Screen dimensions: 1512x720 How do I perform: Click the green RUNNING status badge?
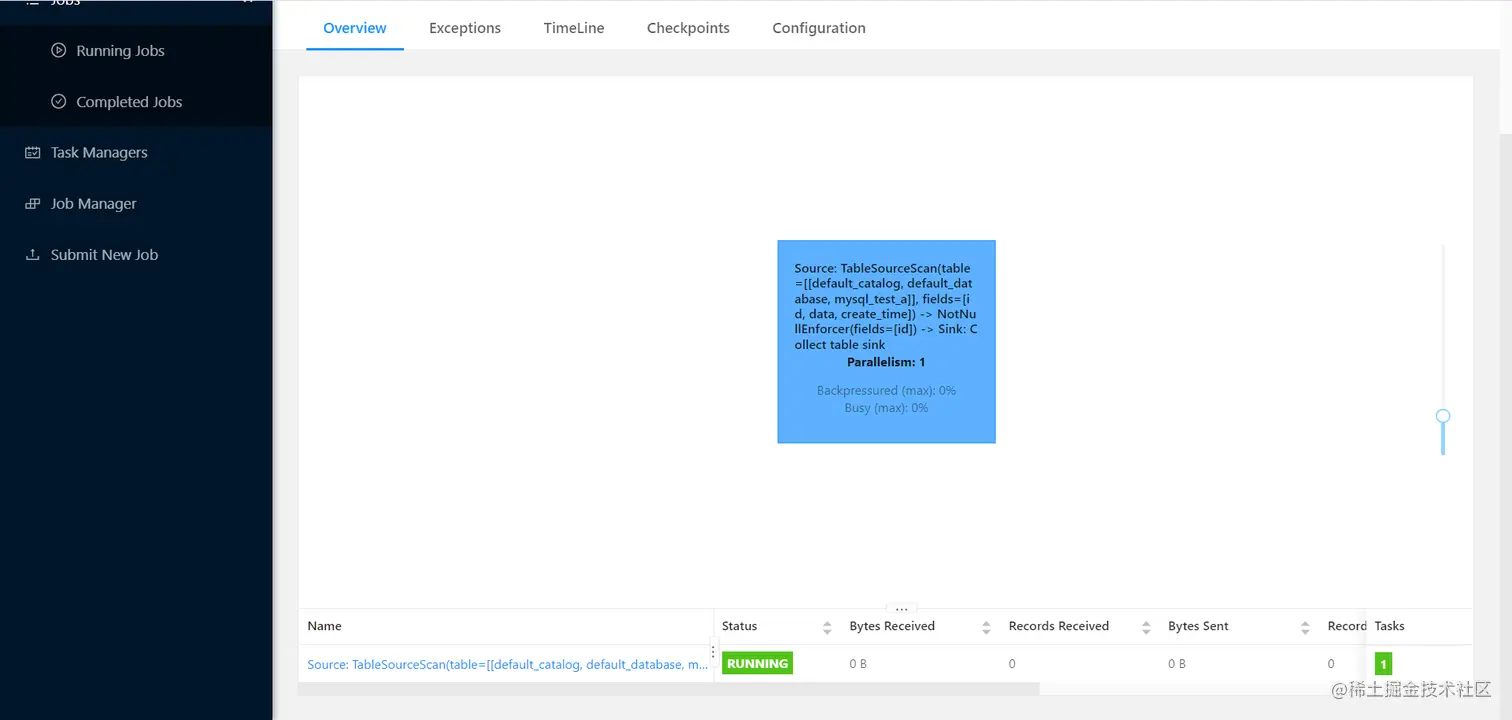point(757,664)
